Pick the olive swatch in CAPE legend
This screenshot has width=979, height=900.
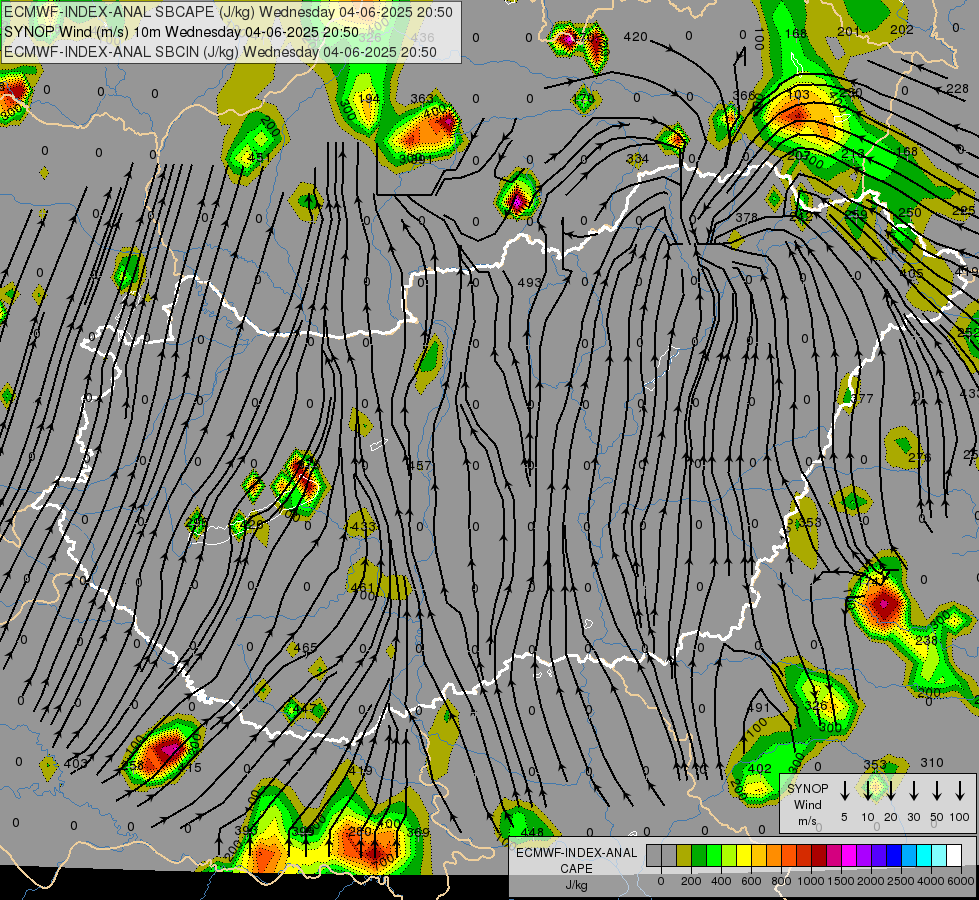(x=684, y=855)
